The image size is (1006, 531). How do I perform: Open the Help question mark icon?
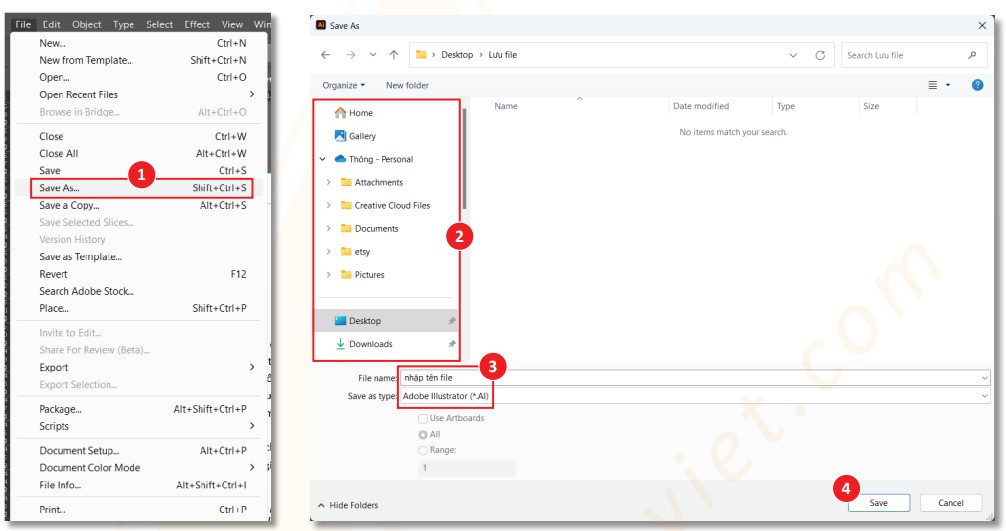coord(977,85)
